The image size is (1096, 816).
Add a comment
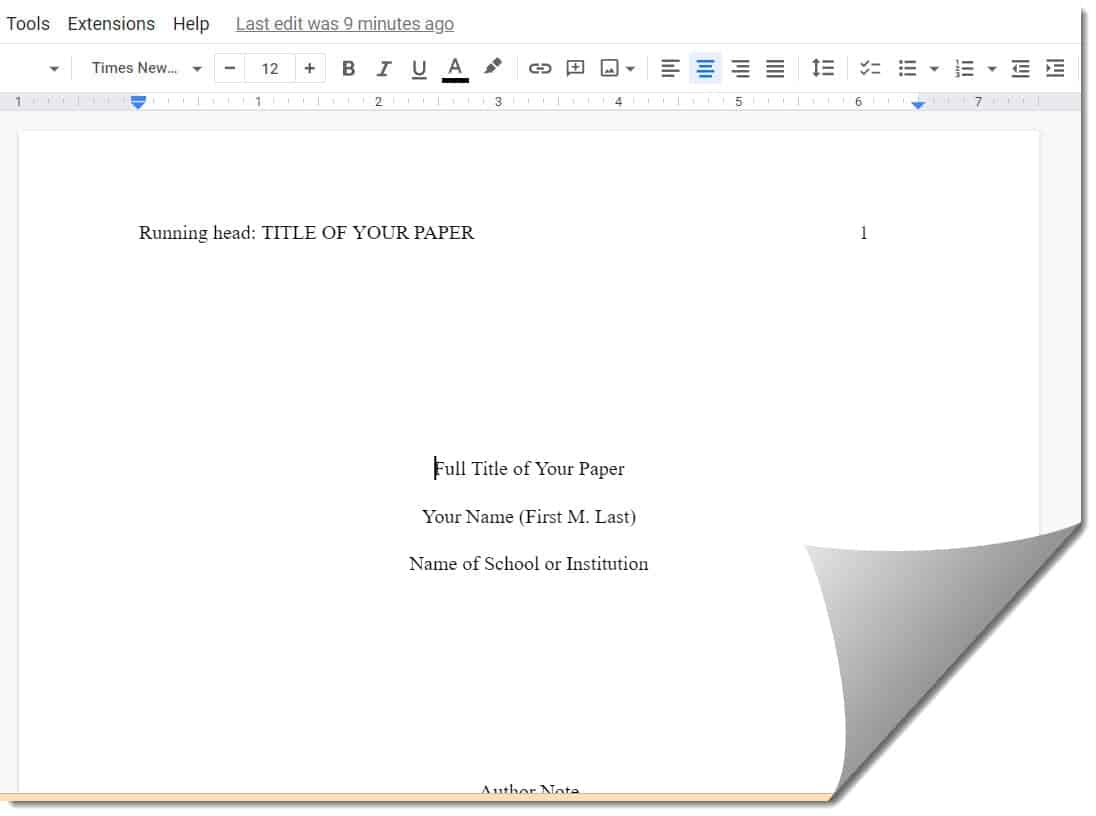(x=575, y=68)
